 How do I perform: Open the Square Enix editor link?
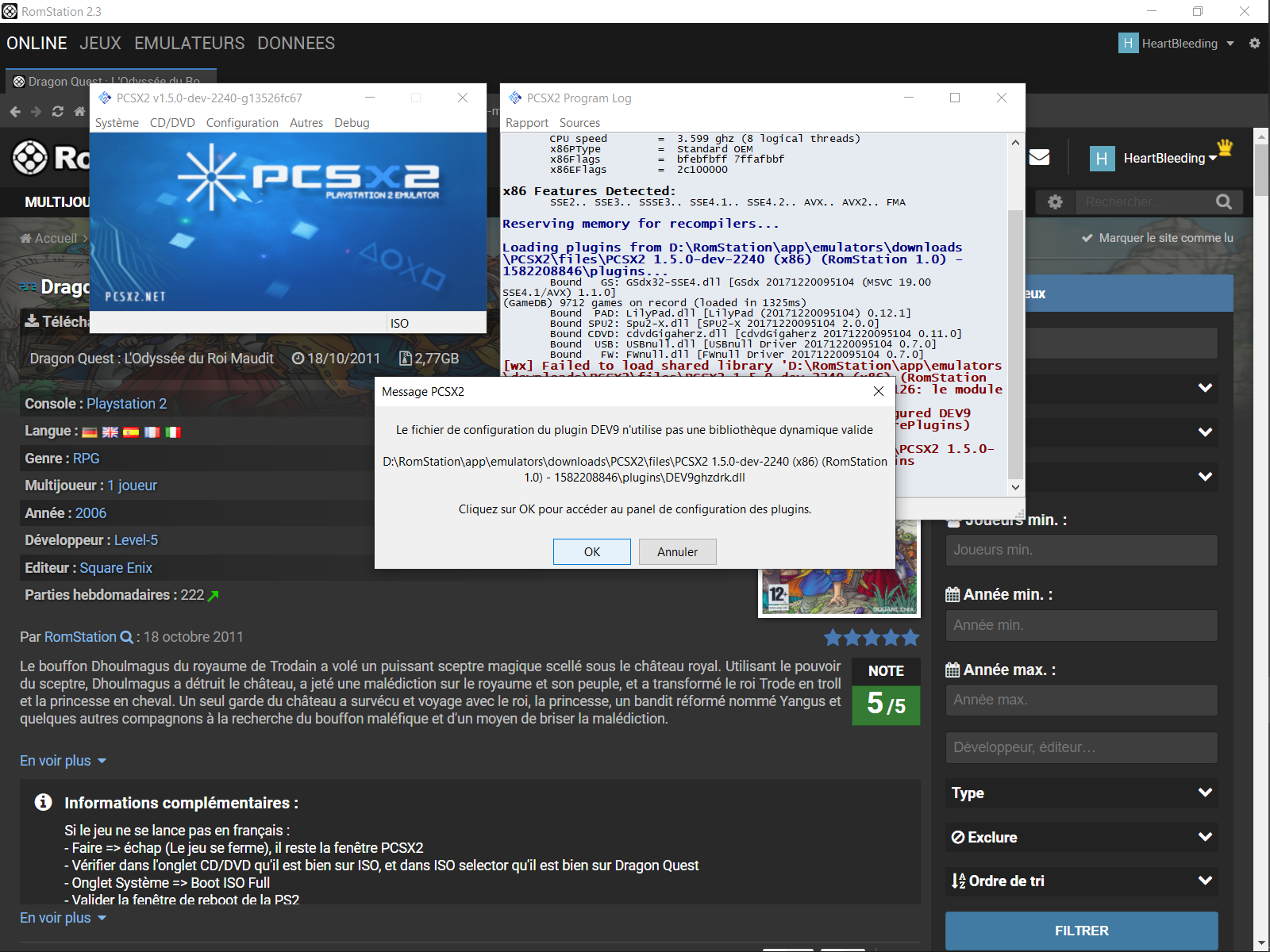pyautogui.click(x=116, y=568)
